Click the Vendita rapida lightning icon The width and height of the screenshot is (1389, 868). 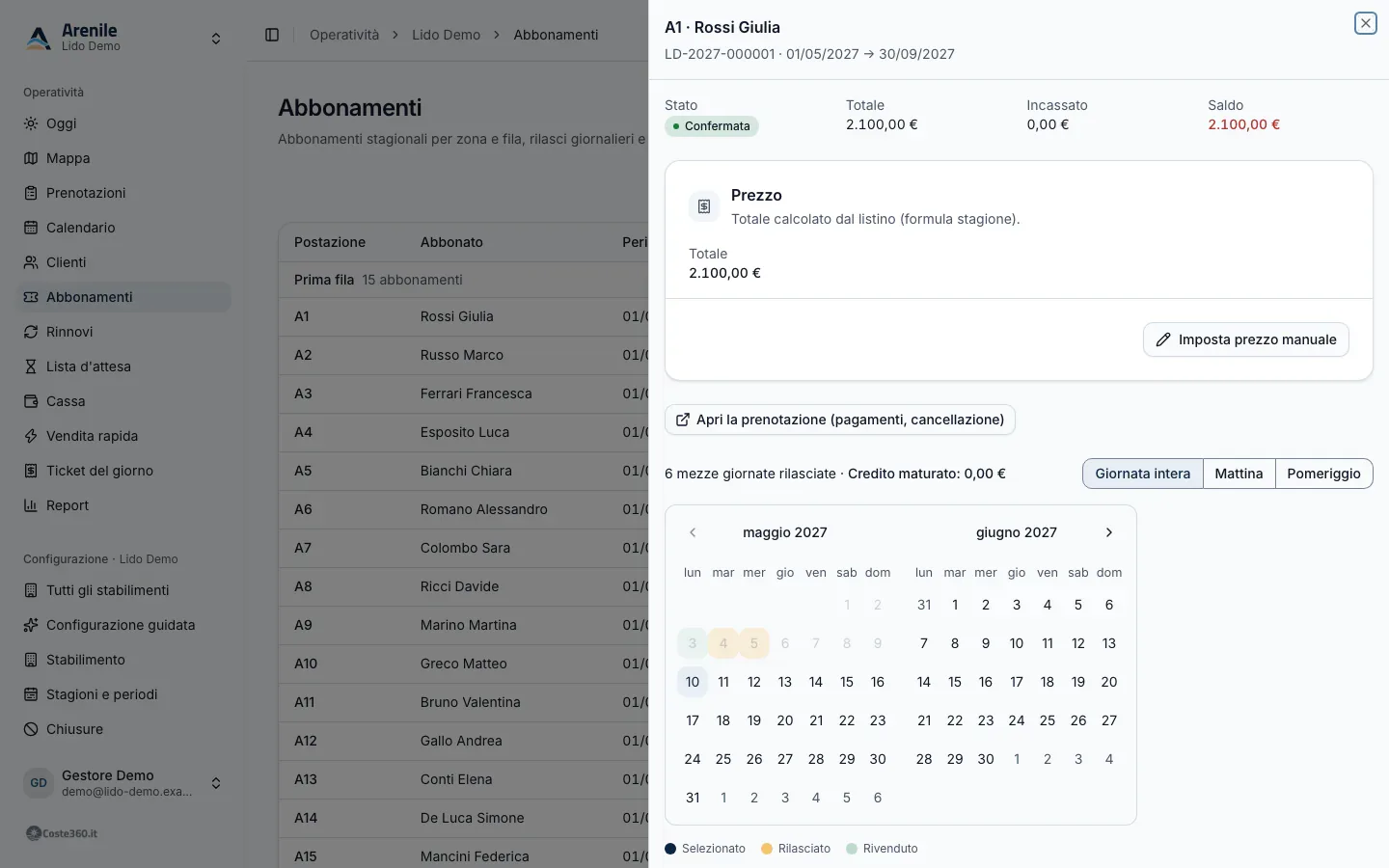click(31, 436)
